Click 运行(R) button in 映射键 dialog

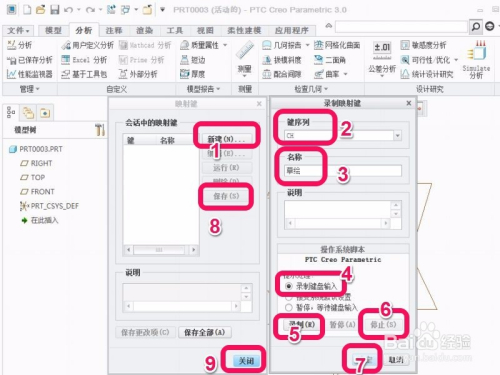[x=226, y=167]
